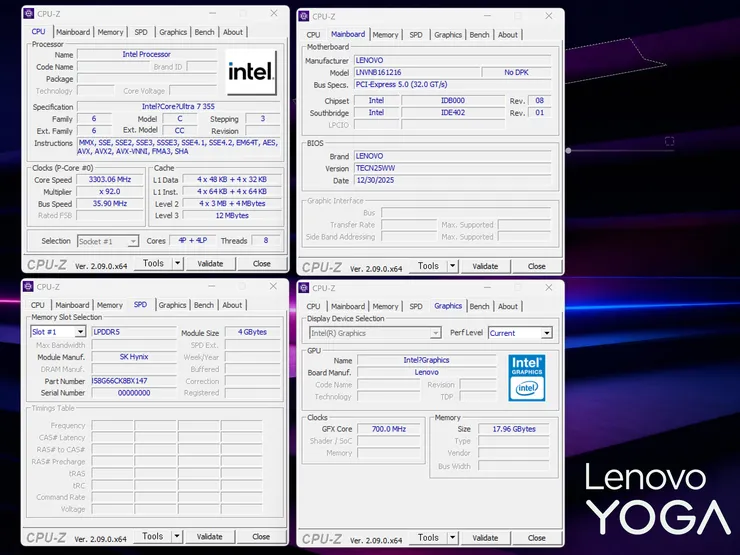The height and width of the screenshot is (555, 740).
Task: Click the Bus Specs PCI-Express 5.0 value
Action: pyautogui.click(x=453, y=84)
